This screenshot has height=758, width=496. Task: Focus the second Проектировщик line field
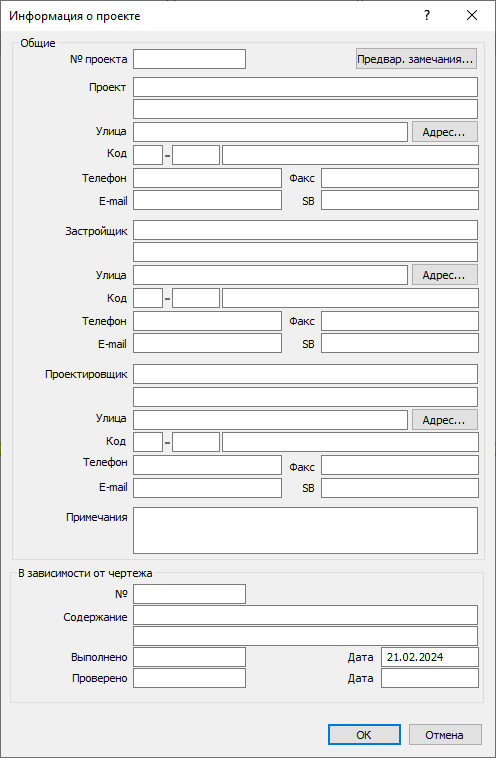pos(306,397)
